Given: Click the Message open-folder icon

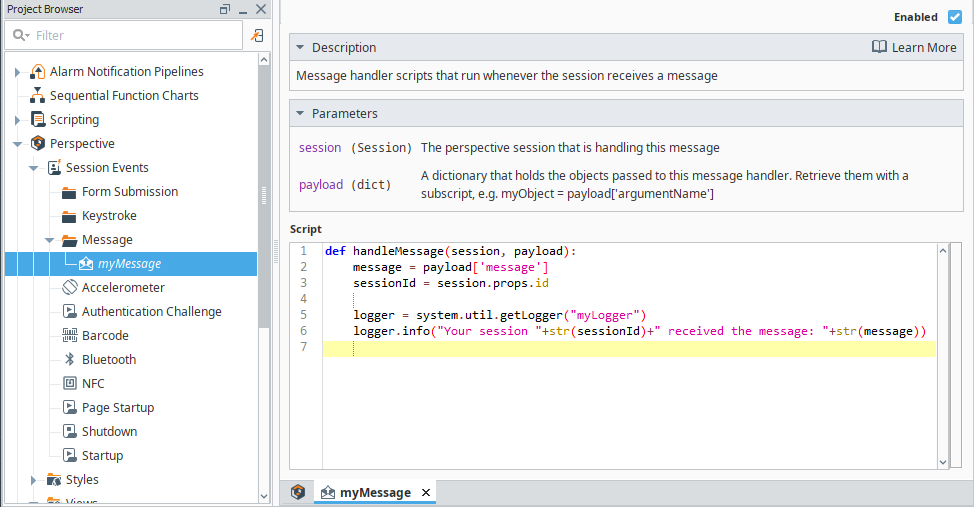Looking at the screenshot, I should coord(70,240).
